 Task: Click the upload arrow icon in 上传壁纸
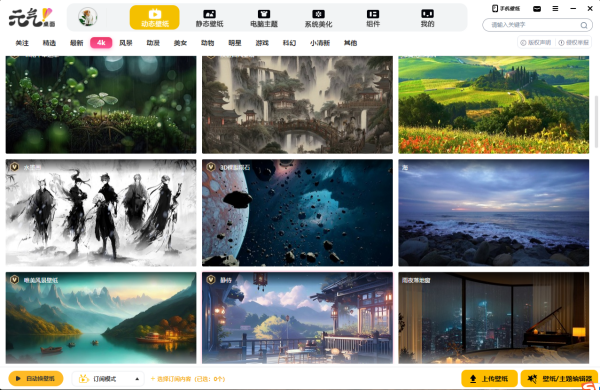click(473, 379)
